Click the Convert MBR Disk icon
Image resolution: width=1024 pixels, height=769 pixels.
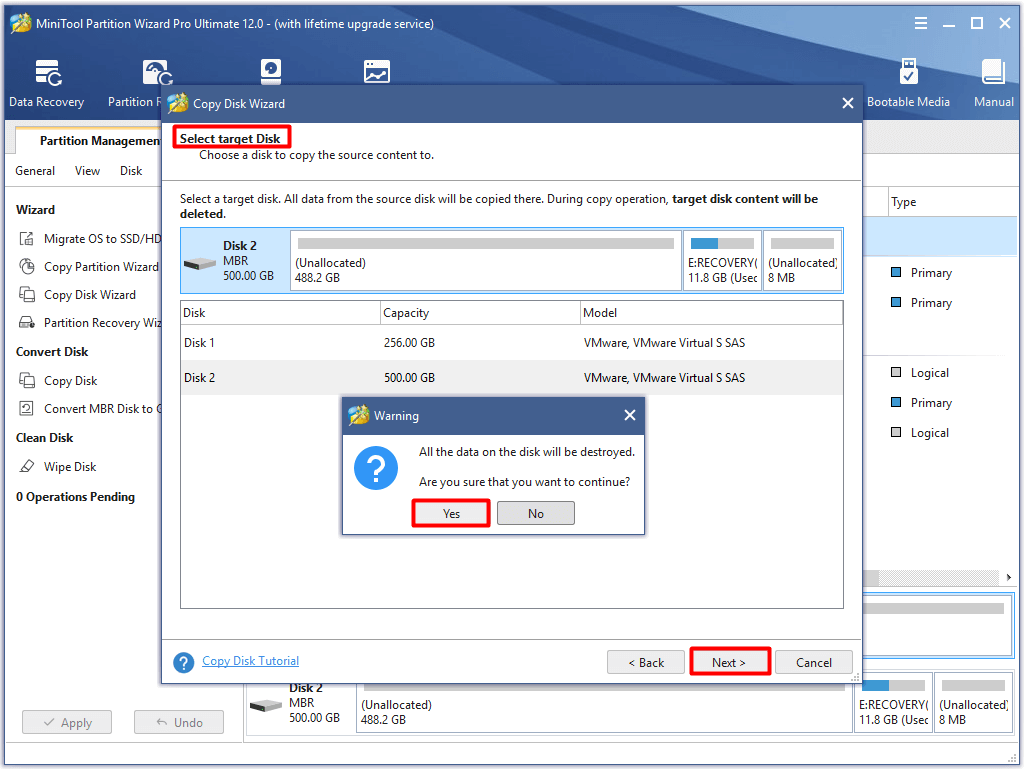point(27,409)
